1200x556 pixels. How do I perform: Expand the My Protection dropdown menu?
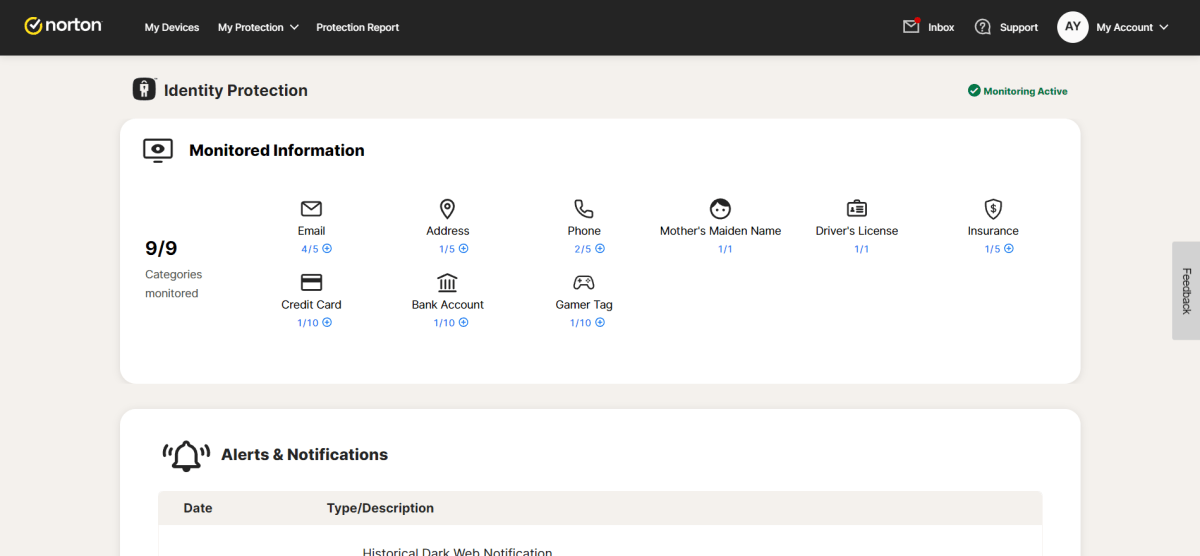[258, 27]
